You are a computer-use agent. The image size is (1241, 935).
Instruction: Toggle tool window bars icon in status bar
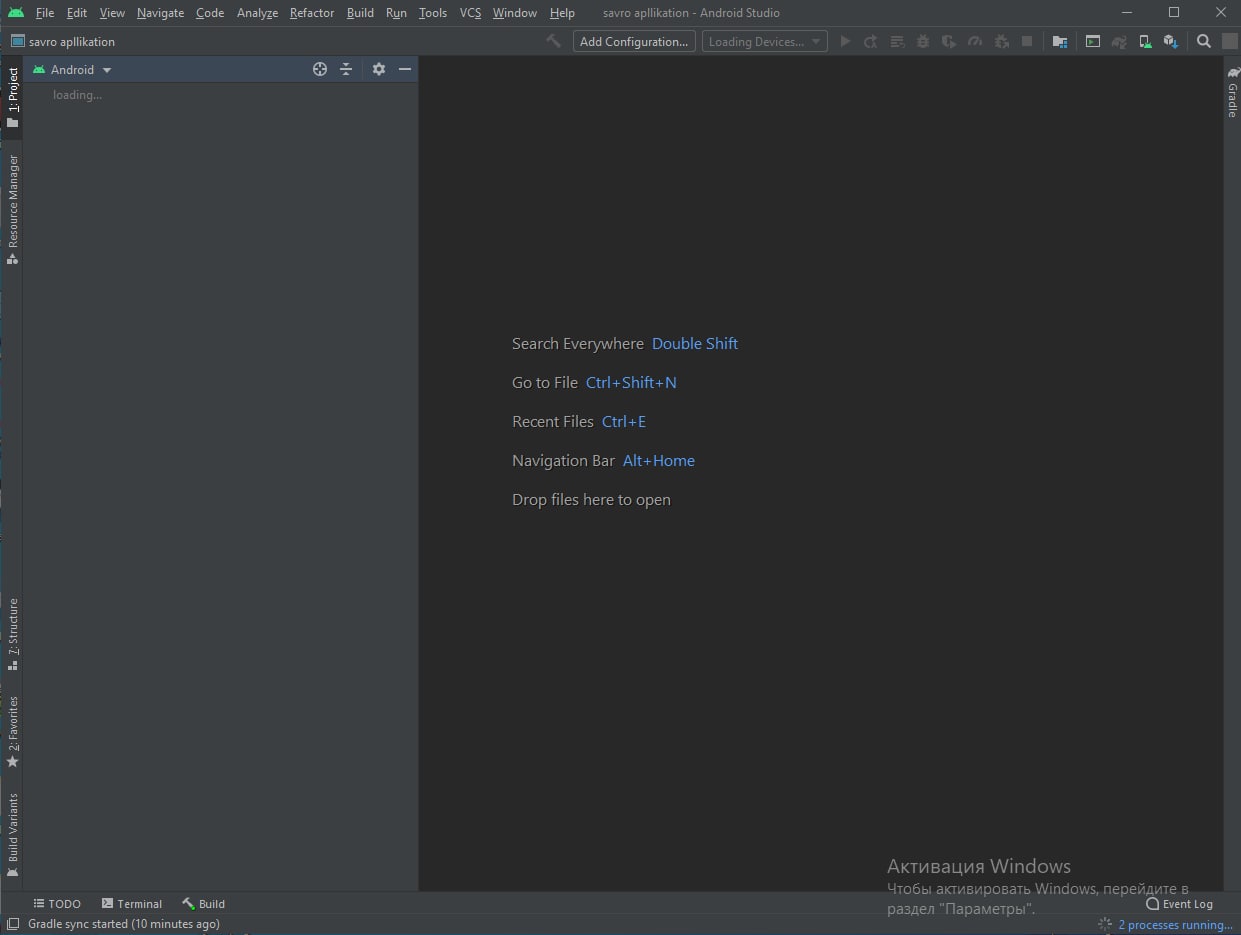click(x=13, y=924)
